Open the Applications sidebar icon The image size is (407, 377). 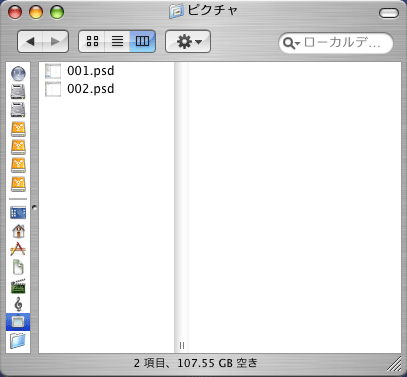pos(18,249)
